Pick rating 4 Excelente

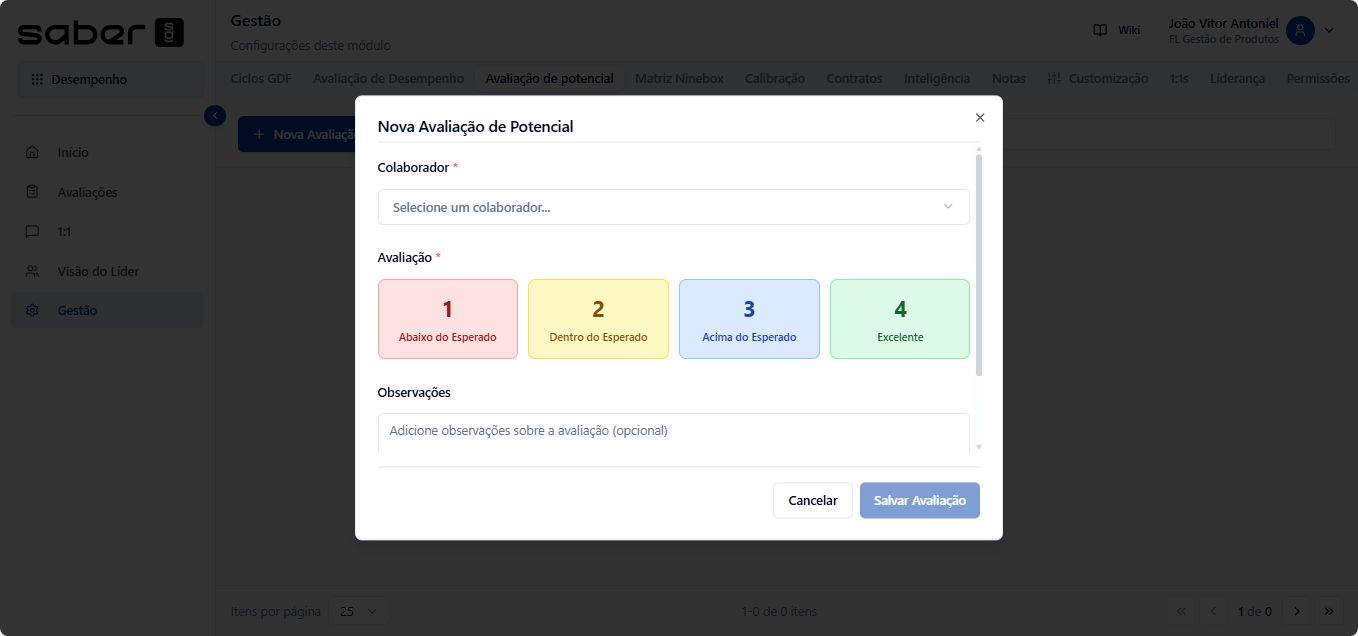point(899,319)
